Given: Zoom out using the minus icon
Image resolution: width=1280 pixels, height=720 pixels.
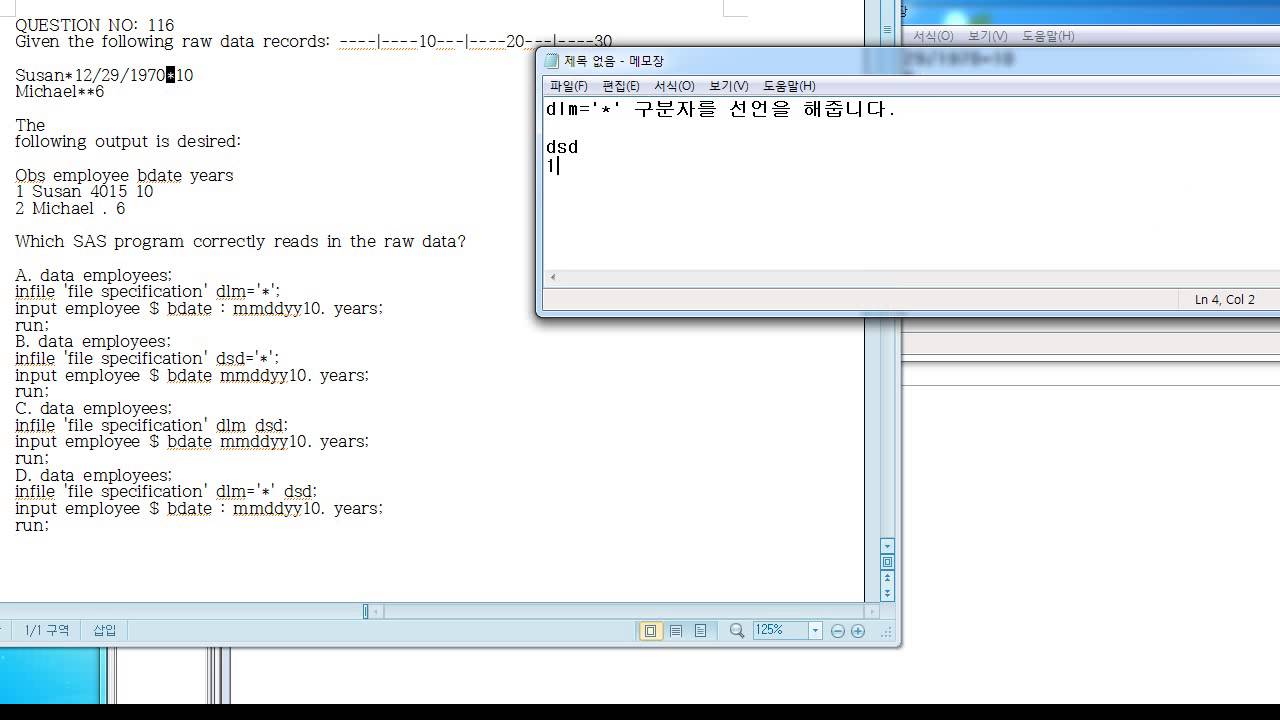Looking at the screenshot, I should click(x=838, y=631).
